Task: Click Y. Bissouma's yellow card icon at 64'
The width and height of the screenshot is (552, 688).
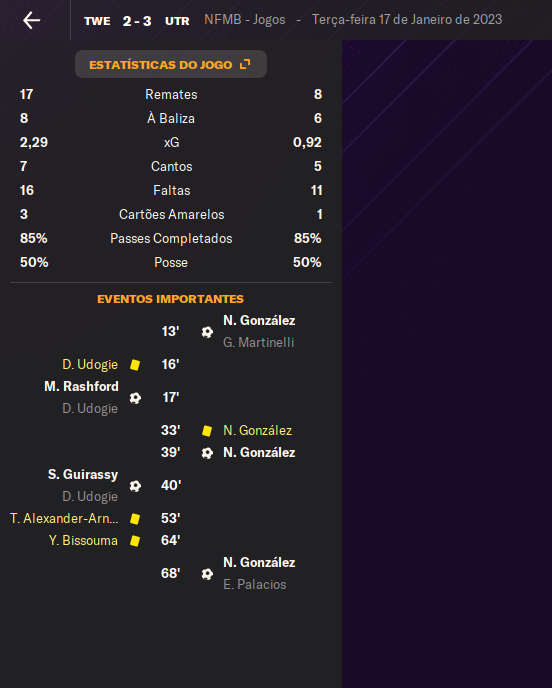Action: 135,541
